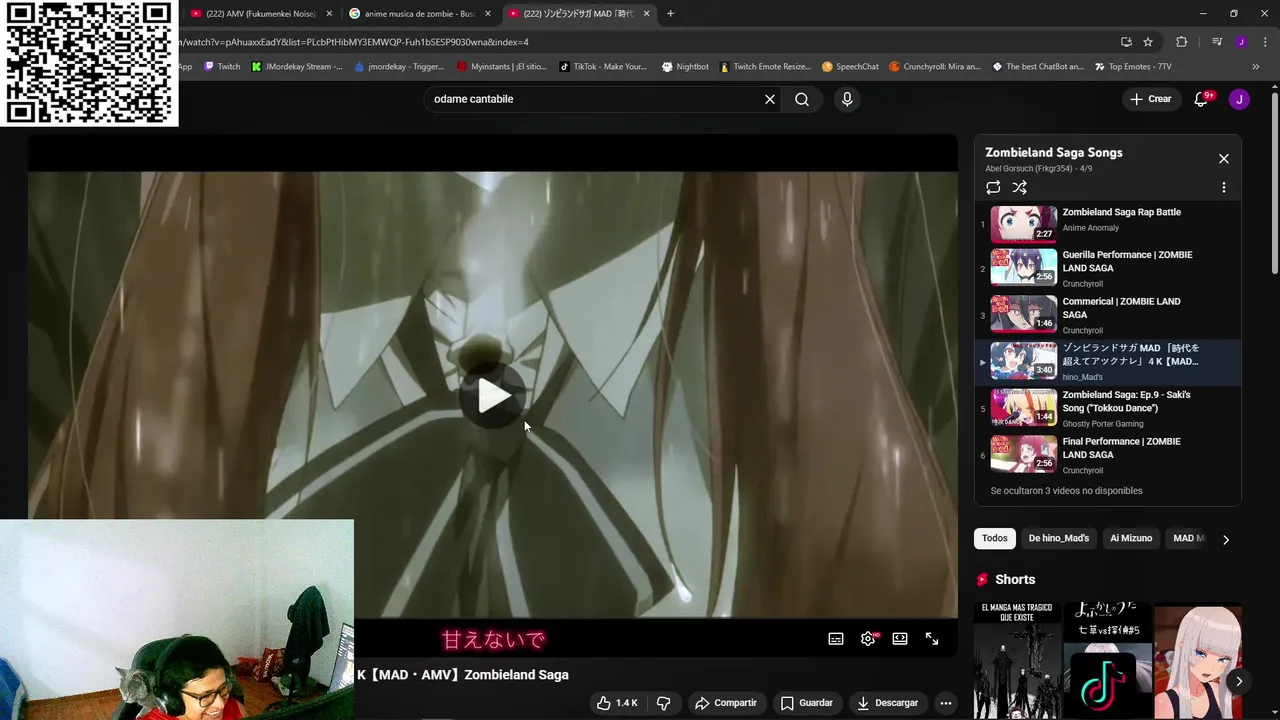Select the Todos filter chip

click(x=994, y=538)
